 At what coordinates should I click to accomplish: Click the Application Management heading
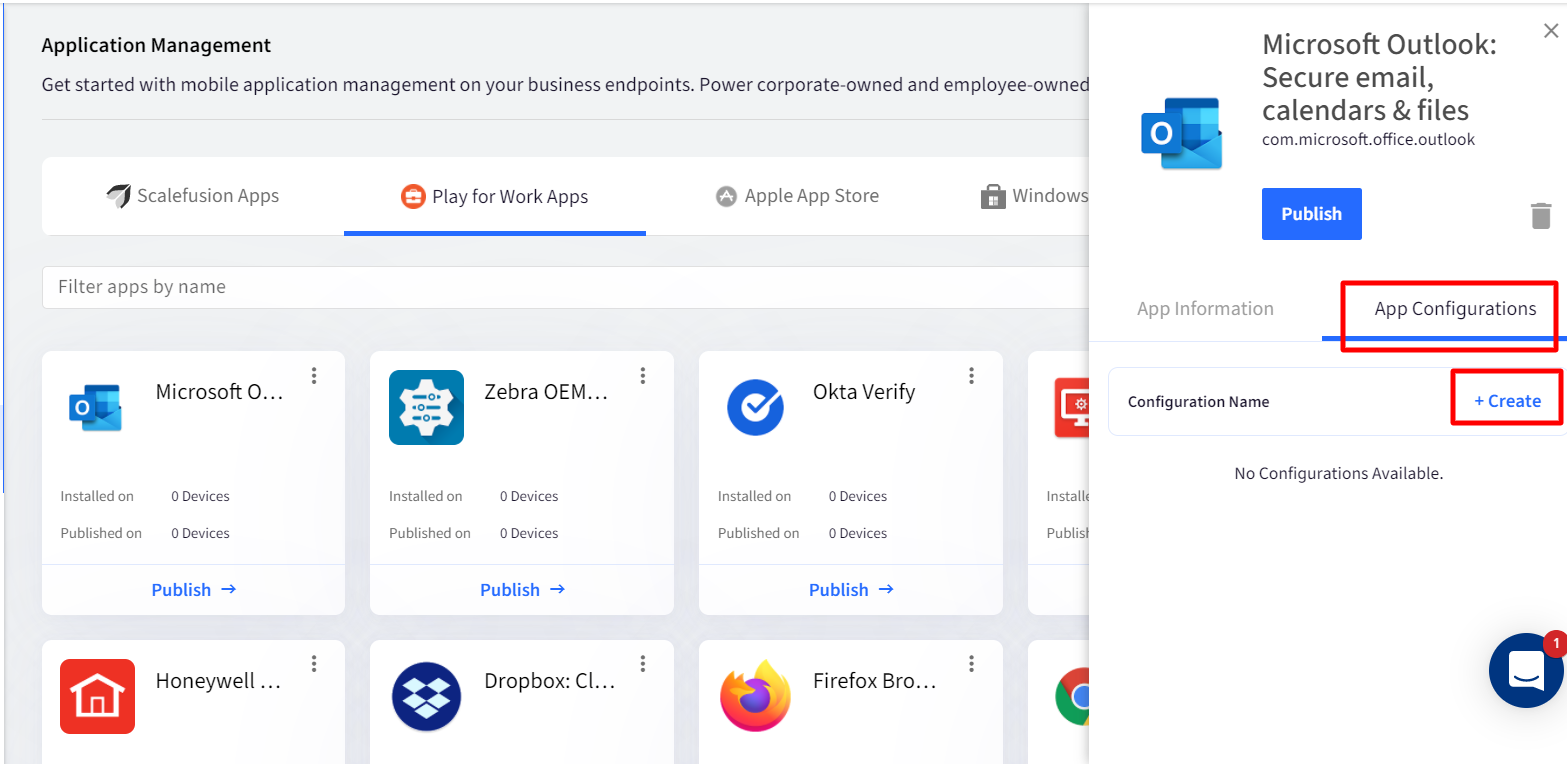click(156, 45)
